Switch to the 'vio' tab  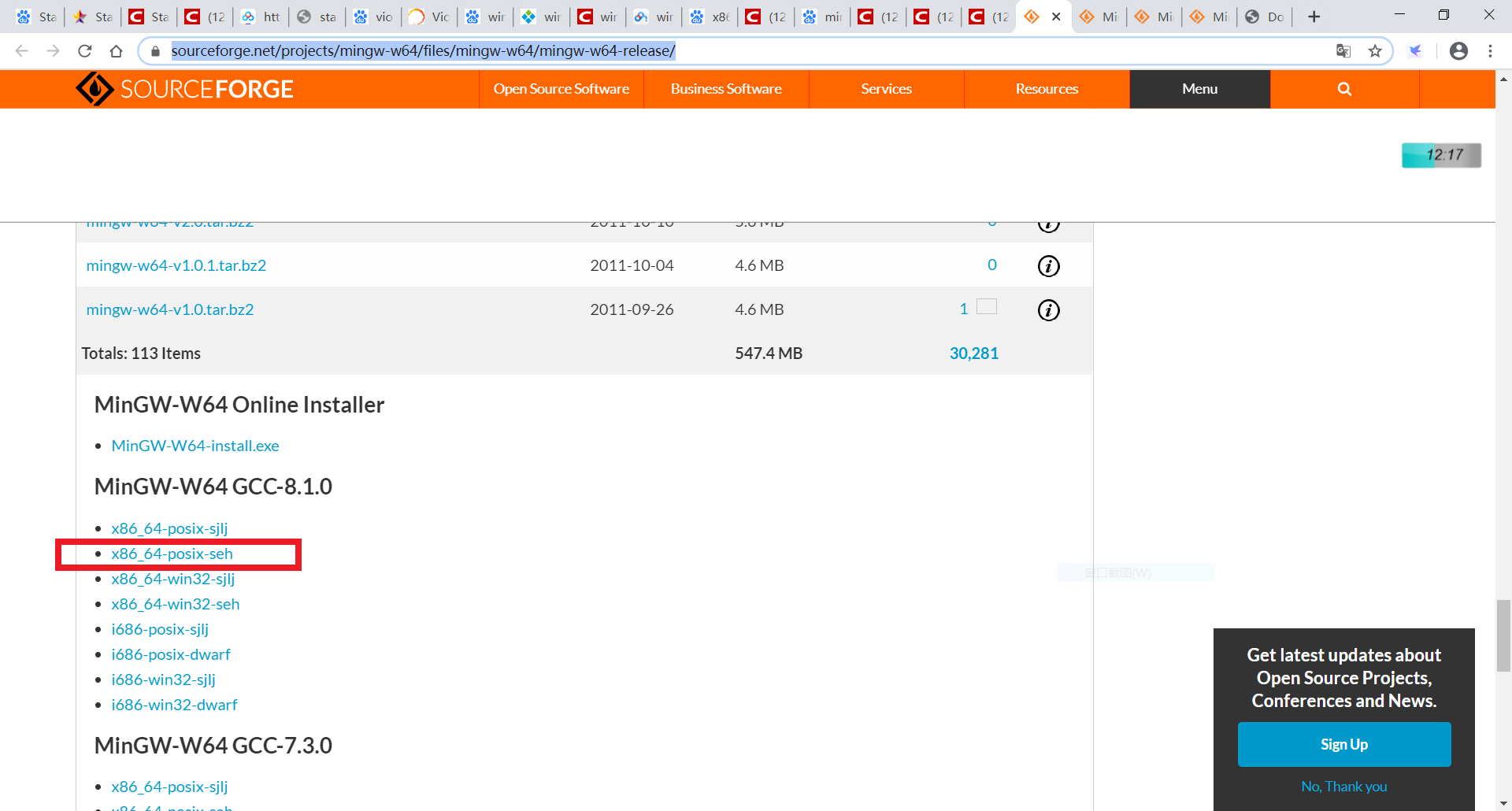click(373, 17)
